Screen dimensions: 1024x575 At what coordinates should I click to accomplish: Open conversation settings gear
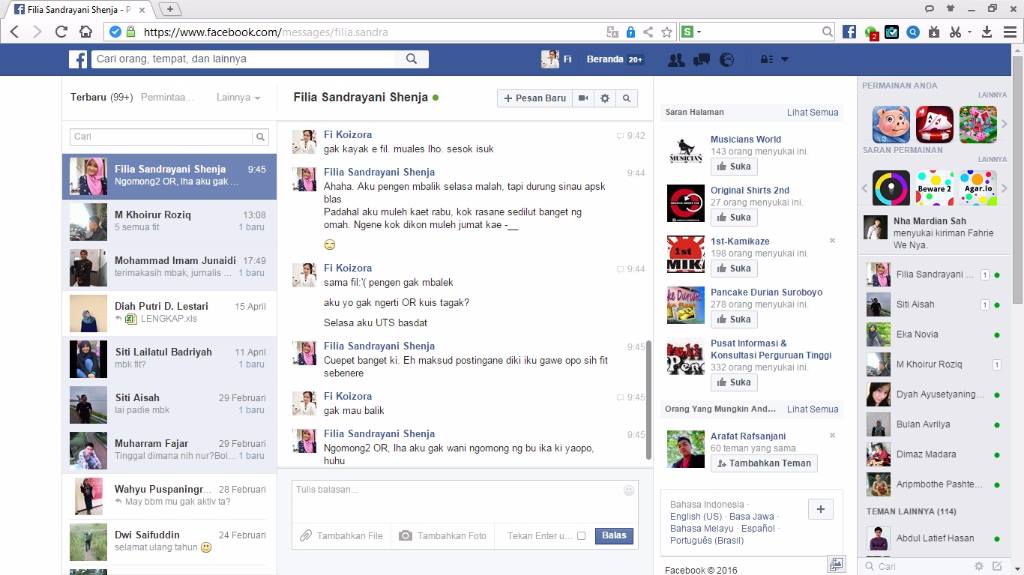click(605, 98)
